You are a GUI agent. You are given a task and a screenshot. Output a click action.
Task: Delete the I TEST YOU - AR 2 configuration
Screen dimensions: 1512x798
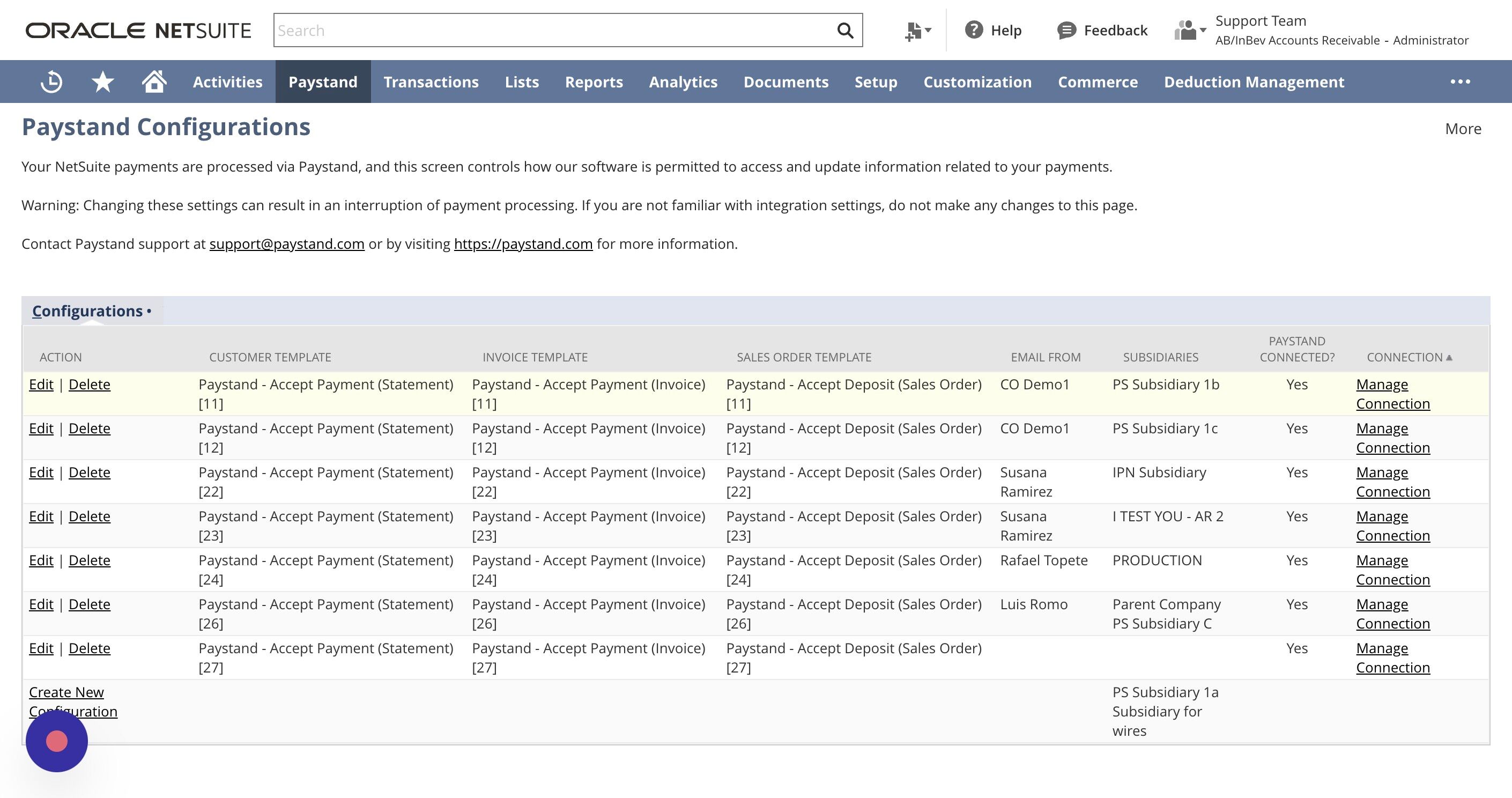(x=89, y=516)
